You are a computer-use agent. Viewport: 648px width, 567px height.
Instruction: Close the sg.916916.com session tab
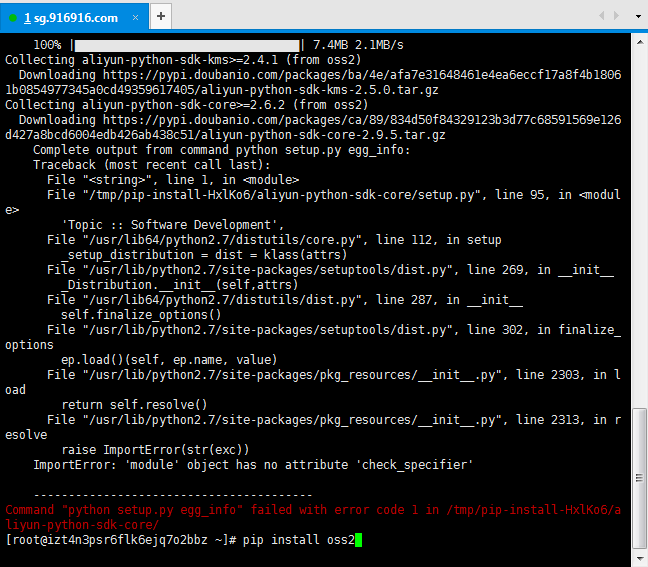[135, 18]
